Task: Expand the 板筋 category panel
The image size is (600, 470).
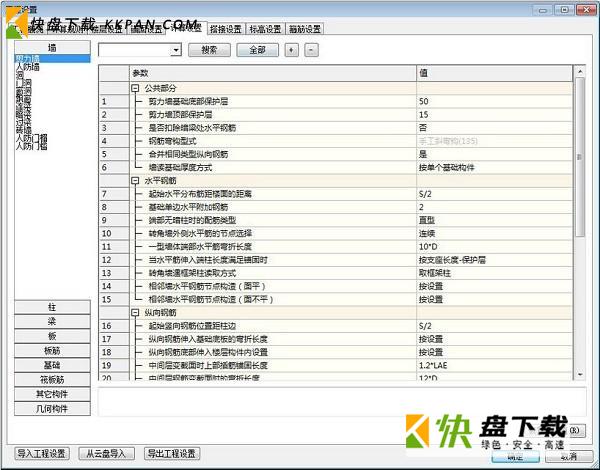Action: pyautogui.click(x=52, y=351)
